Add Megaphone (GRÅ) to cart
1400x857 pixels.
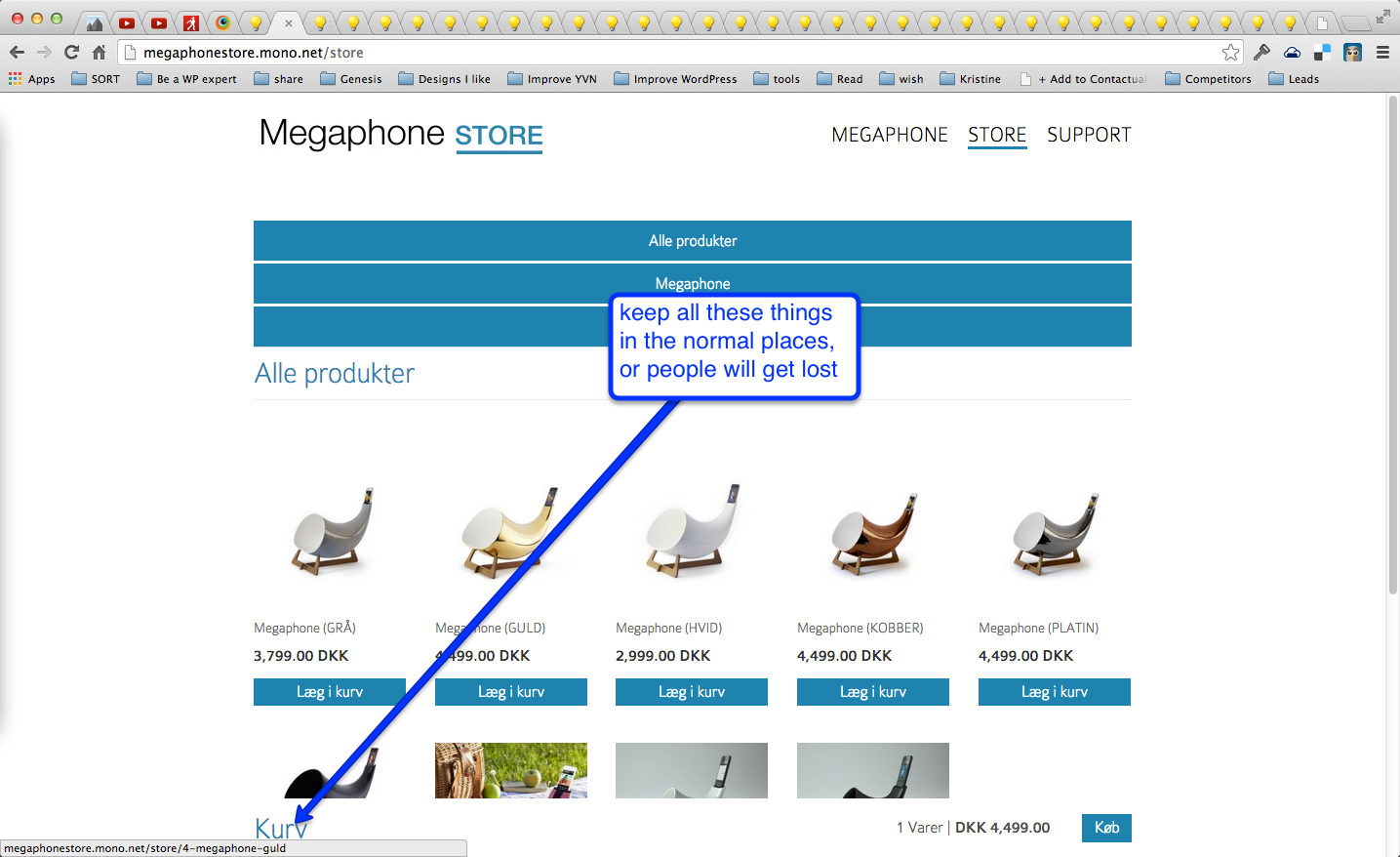point(330,692)
